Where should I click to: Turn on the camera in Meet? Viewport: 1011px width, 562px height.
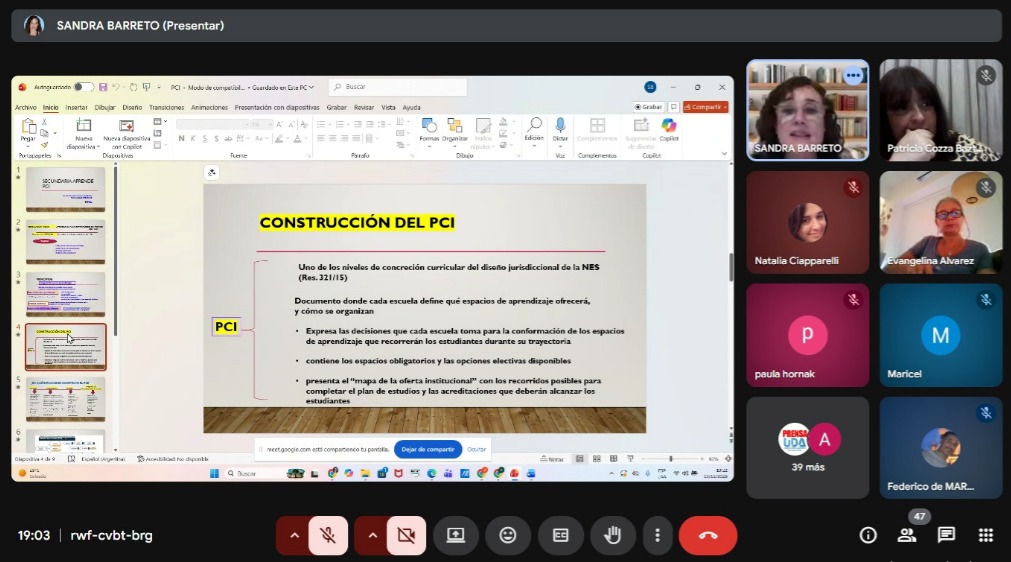point(406,535)
